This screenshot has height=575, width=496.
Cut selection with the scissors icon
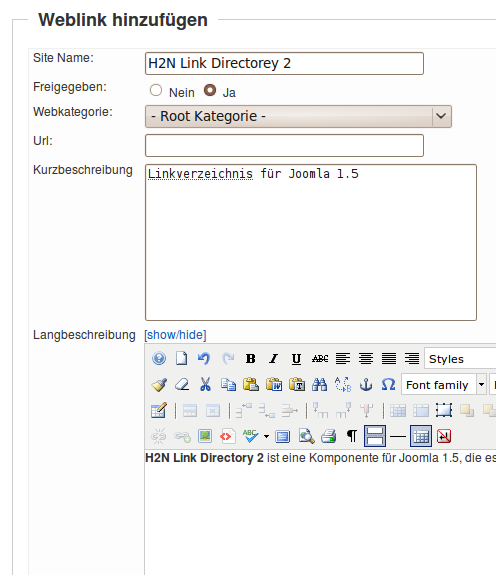tap(205, 385)
